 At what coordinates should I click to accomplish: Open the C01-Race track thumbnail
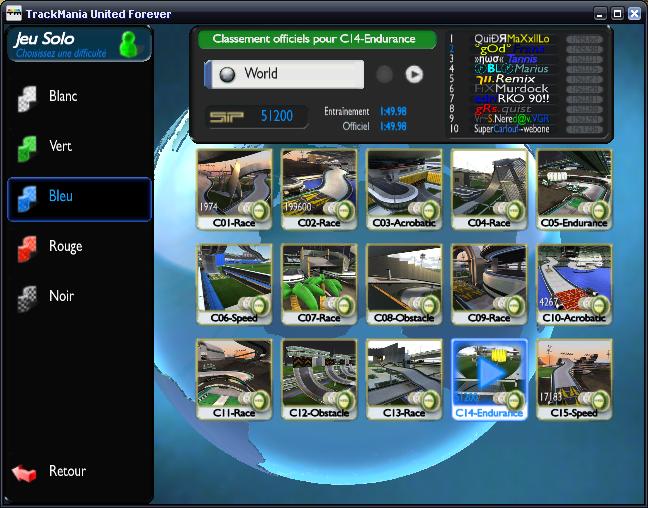click(x=234, y=189)
